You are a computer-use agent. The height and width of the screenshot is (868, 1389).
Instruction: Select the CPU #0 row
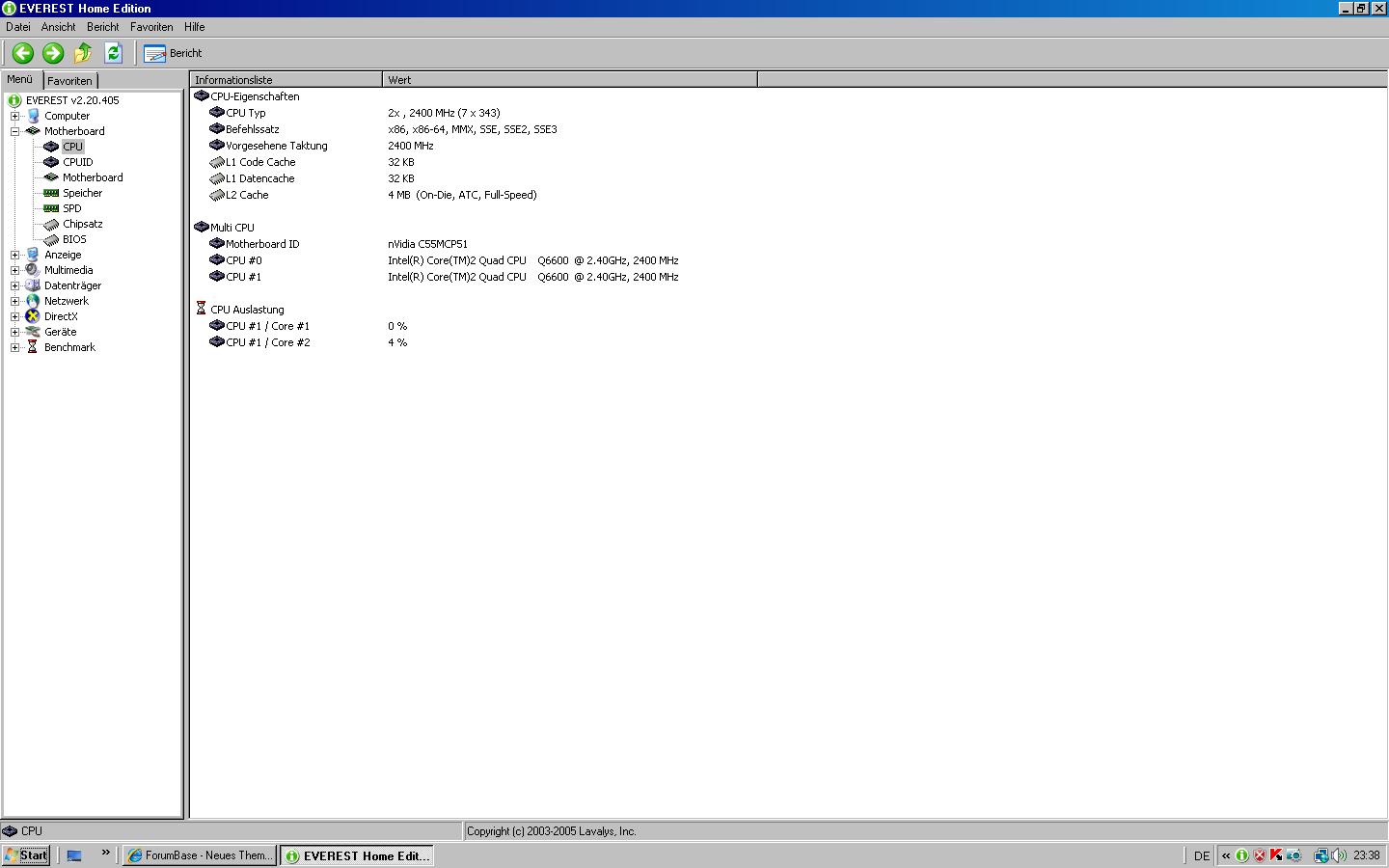[444, 260]
